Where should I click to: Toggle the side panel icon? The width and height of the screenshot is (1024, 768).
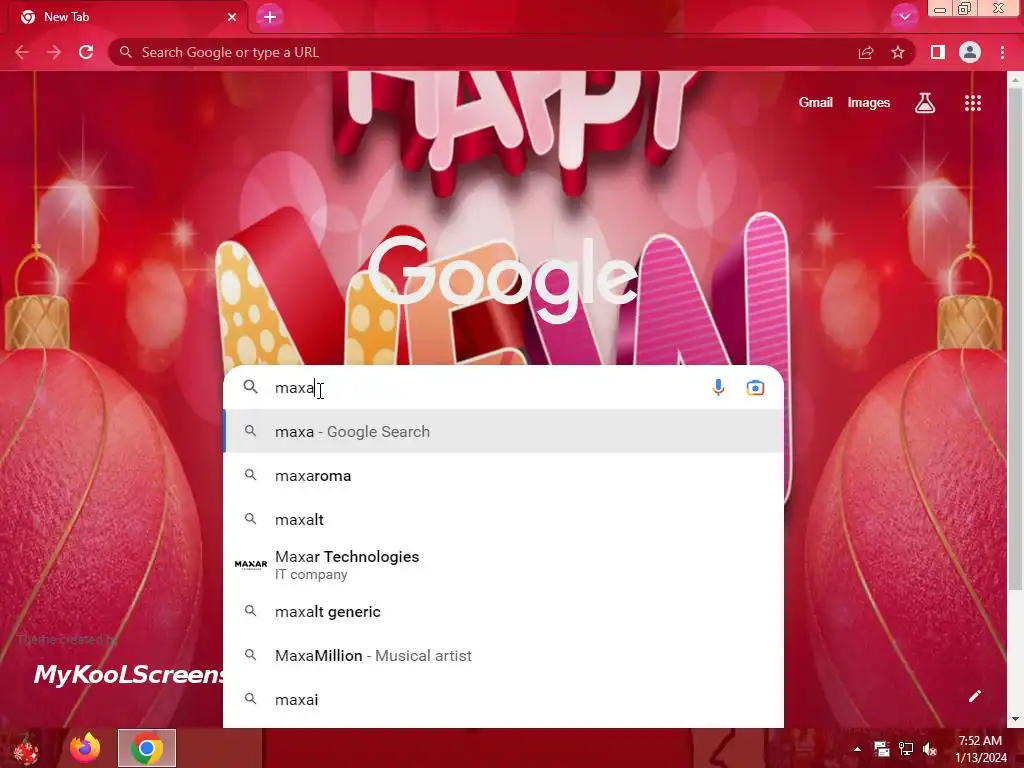tap(938, 52)
